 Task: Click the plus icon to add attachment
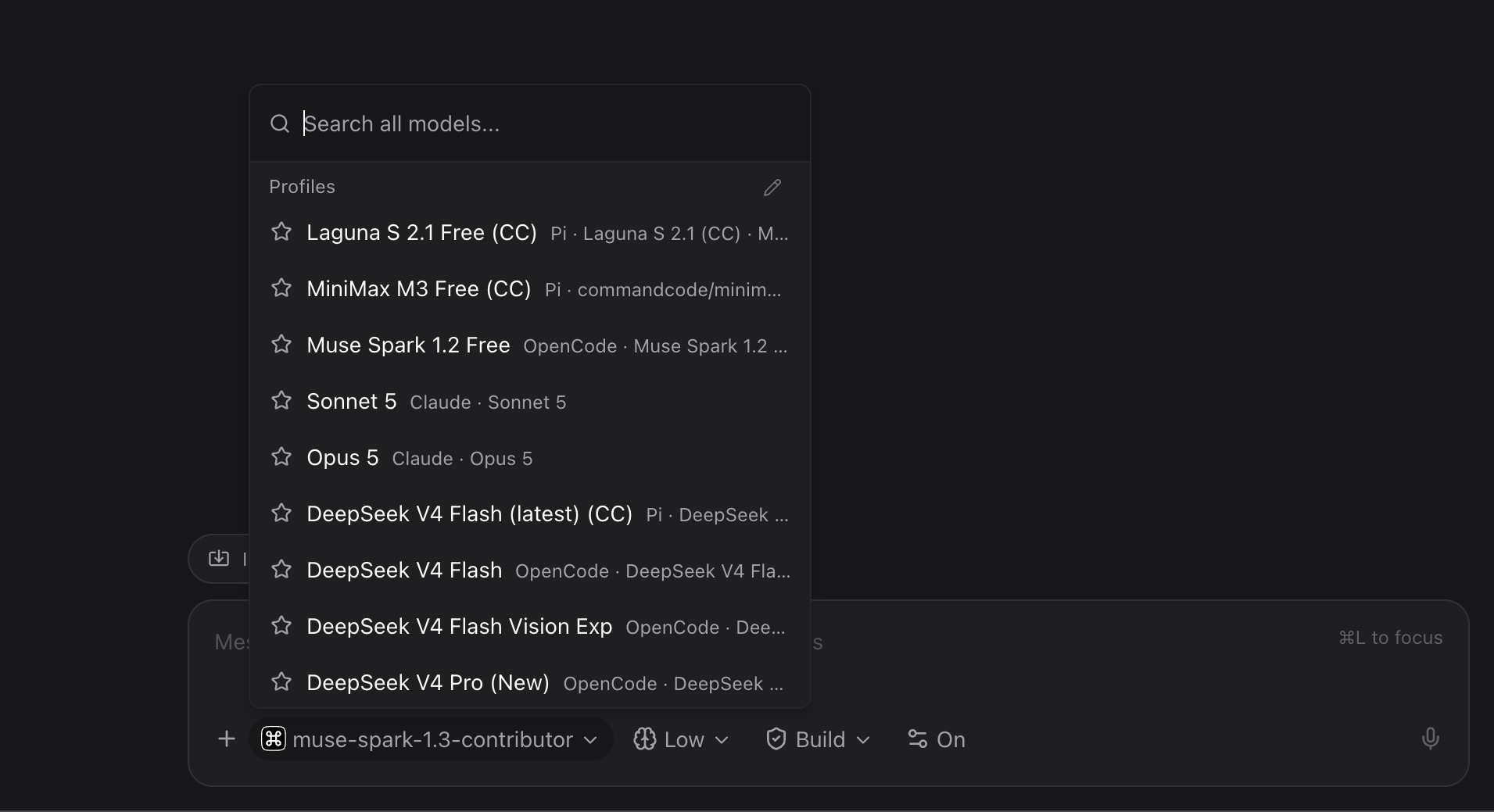point(227,739)
